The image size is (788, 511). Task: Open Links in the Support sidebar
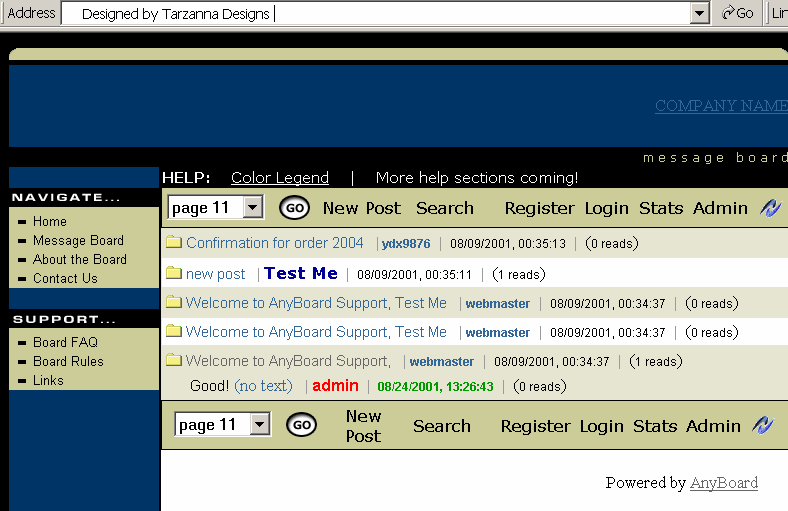point(48,380)
